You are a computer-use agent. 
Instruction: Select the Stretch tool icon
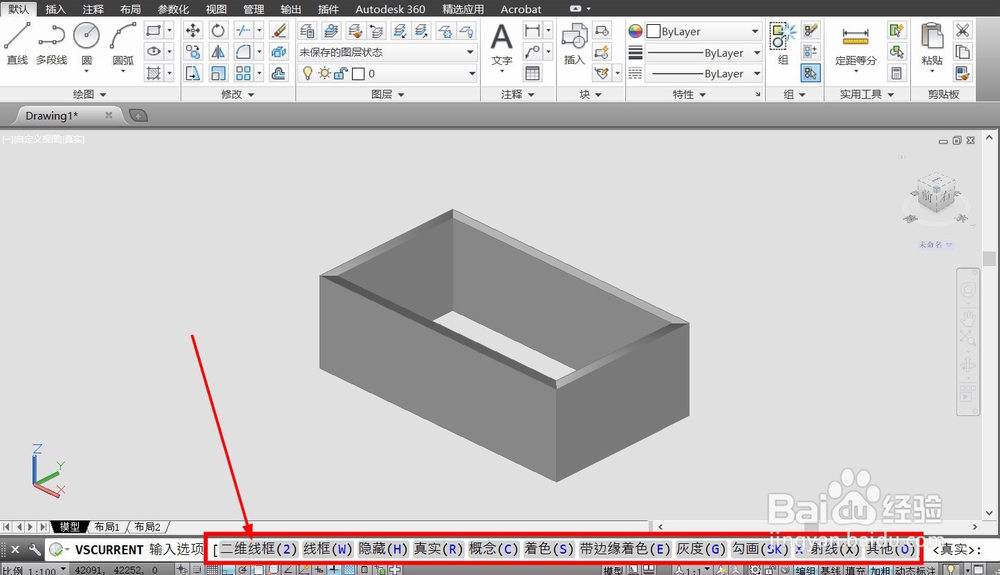tap(193, 73)
